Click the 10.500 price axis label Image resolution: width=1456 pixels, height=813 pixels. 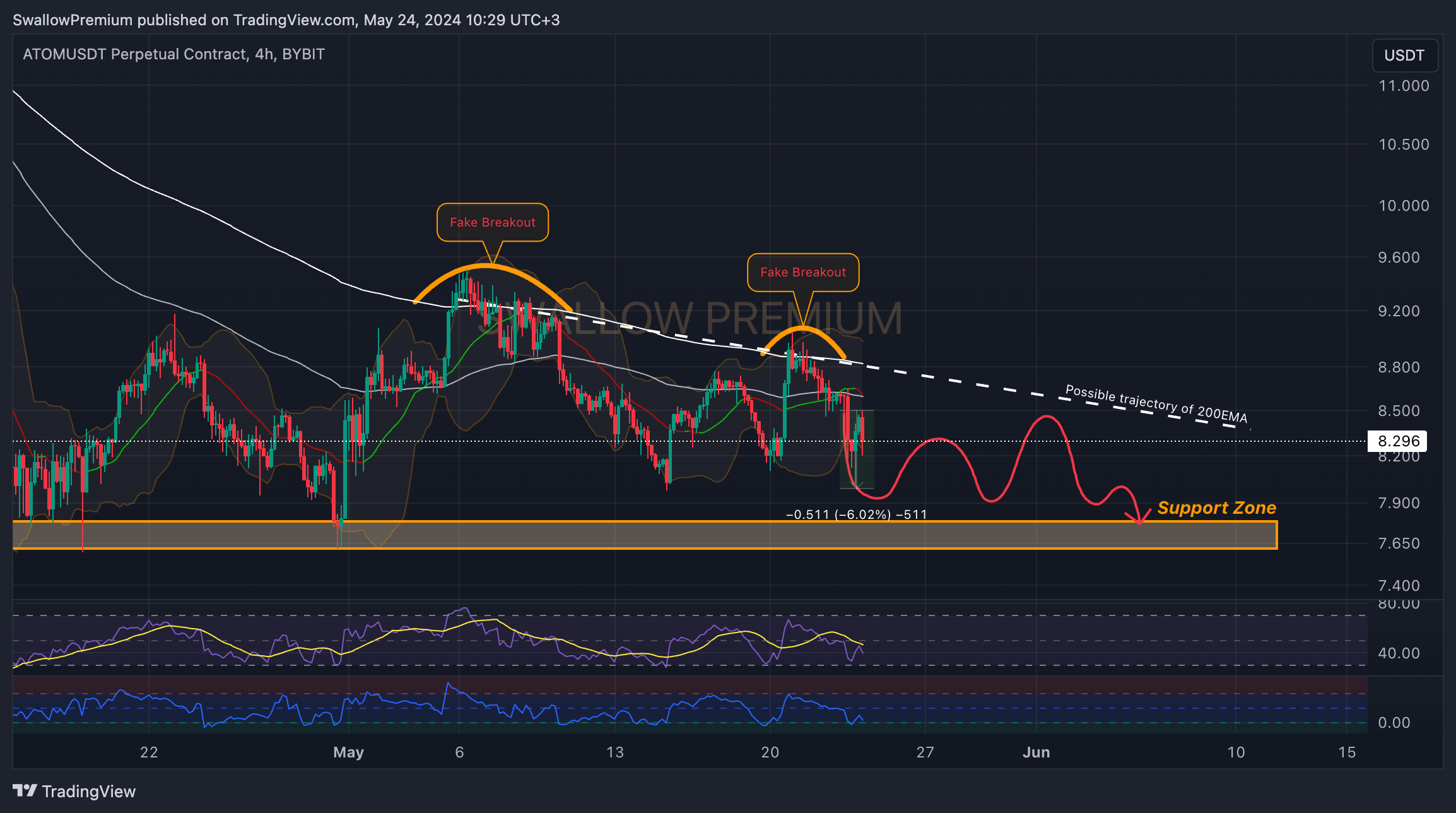point(1404,145)
